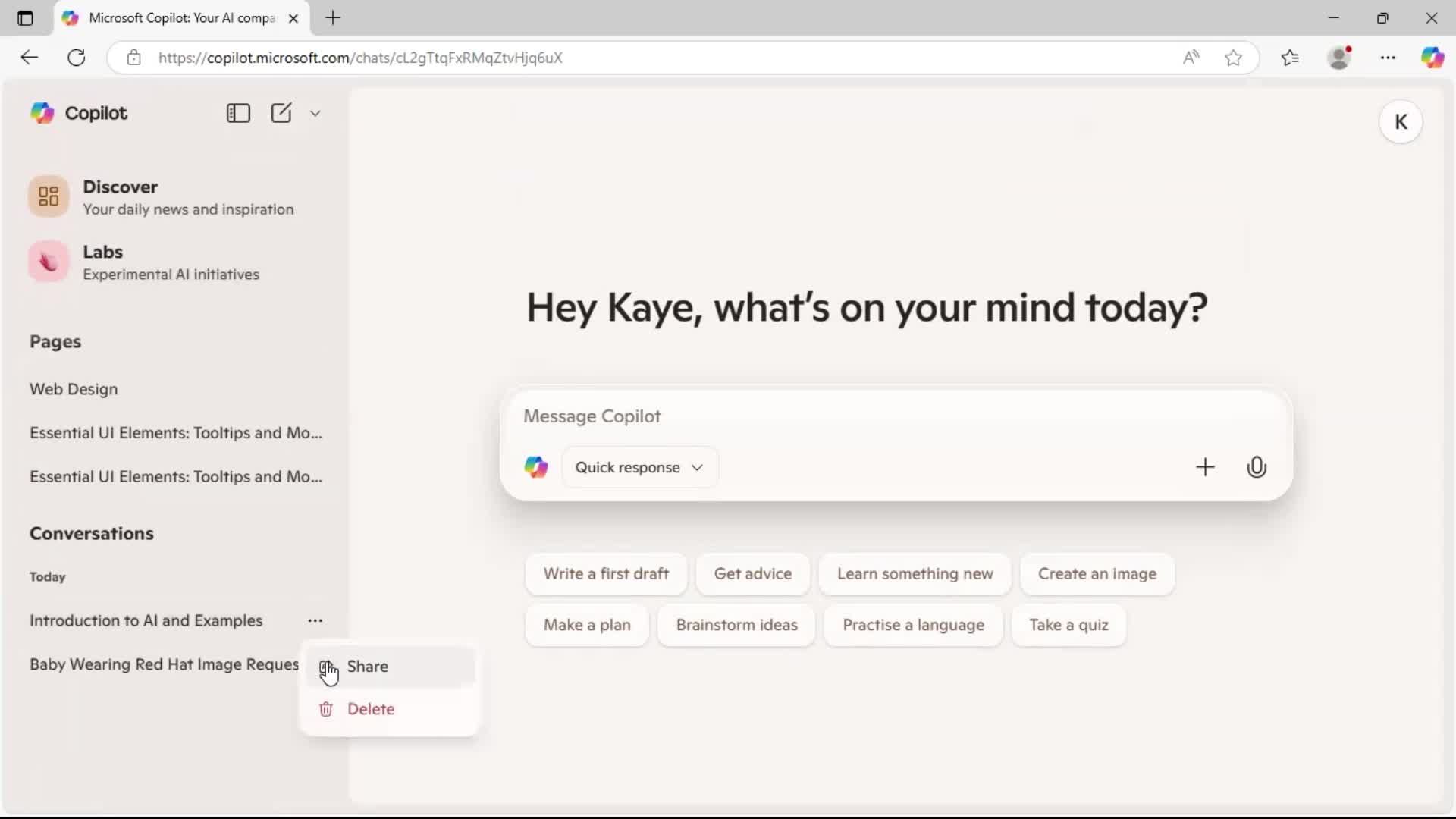This screenshot has height=819, width=1456.
Task: Open the Favorites list icon
Action: (x=1290, y=58)
